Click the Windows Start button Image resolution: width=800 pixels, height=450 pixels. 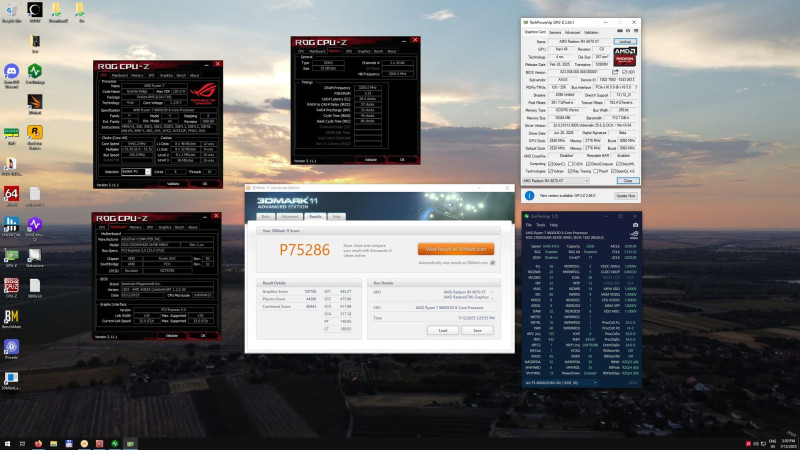point(8,444)
